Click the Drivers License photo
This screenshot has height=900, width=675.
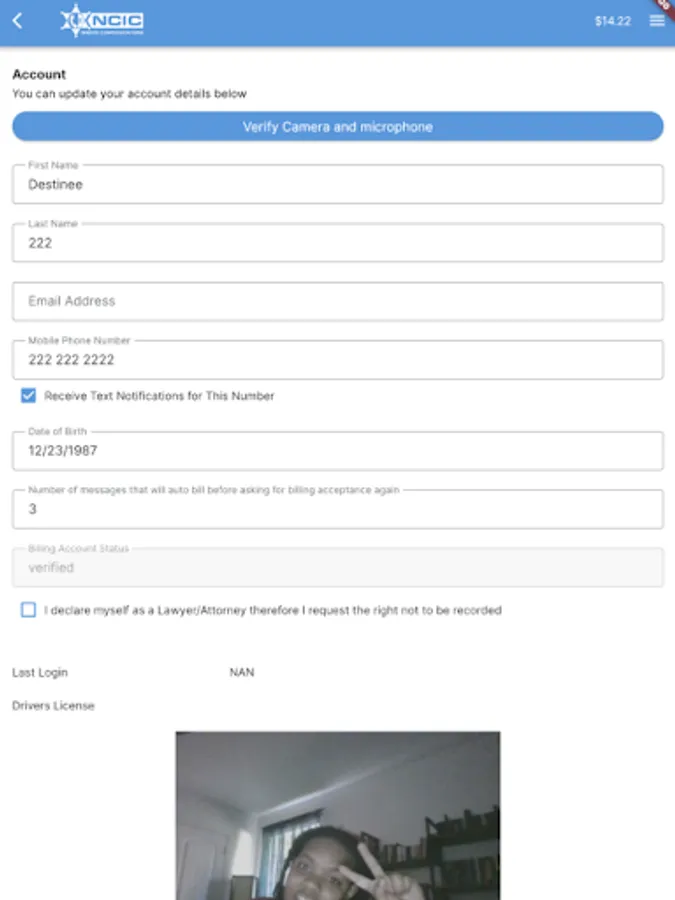pos(337,815)
